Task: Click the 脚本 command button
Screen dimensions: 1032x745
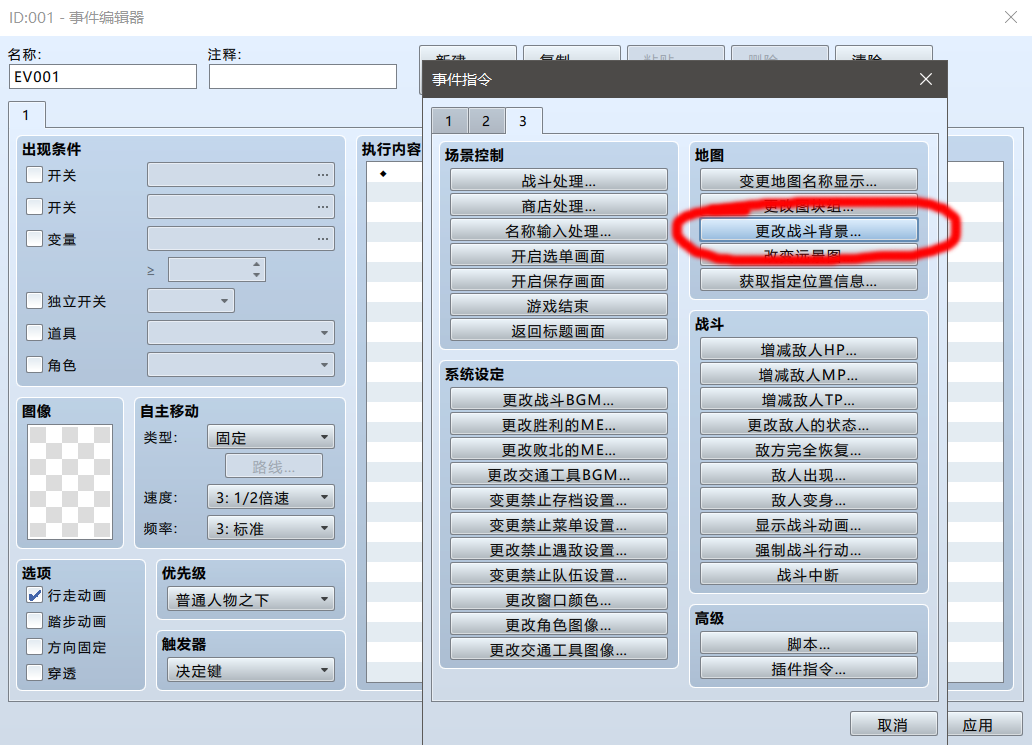Action: (808, 643)
